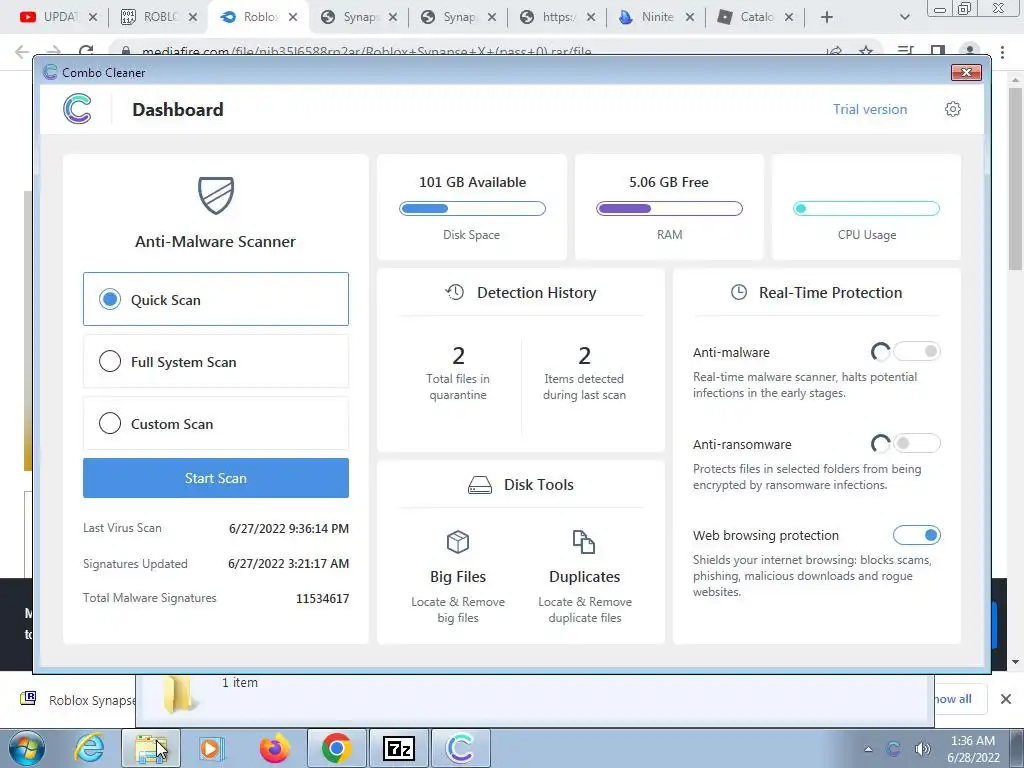Close the Catalo tab

pyautogui.click(x=789, y=17)
